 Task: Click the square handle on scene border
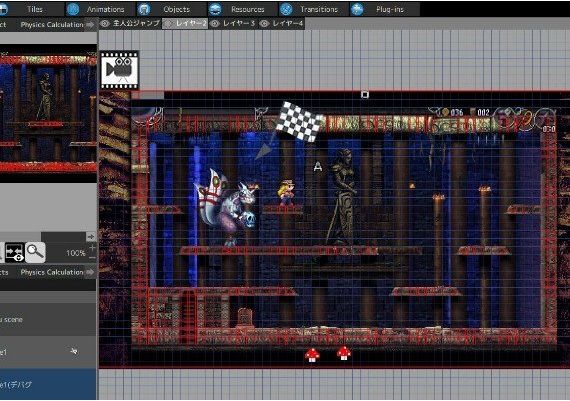tap(365, 95)
